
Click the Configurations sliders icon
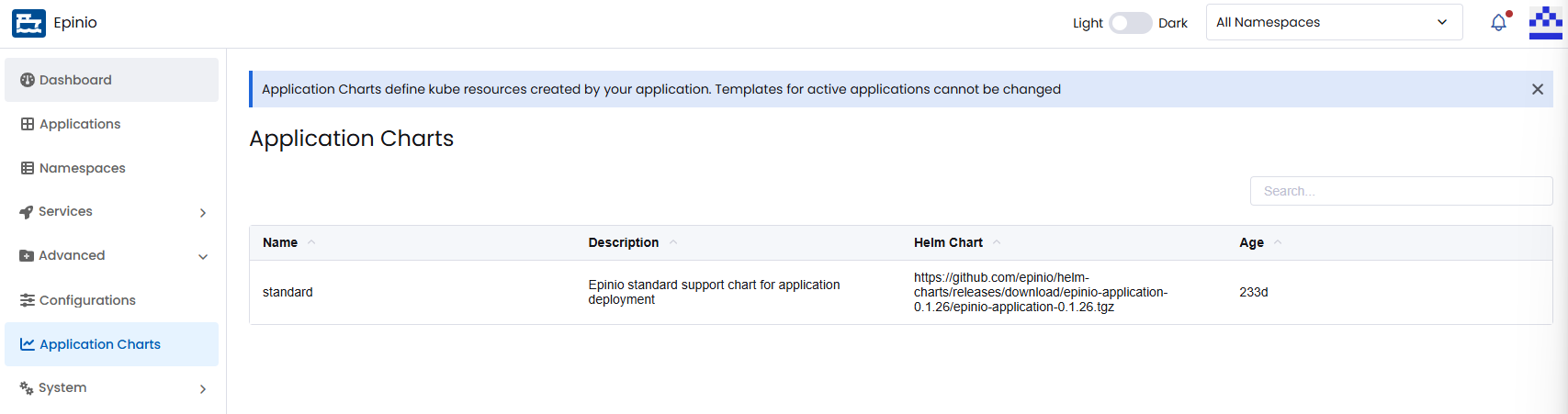pyautogui.click(x=28, y=300)
